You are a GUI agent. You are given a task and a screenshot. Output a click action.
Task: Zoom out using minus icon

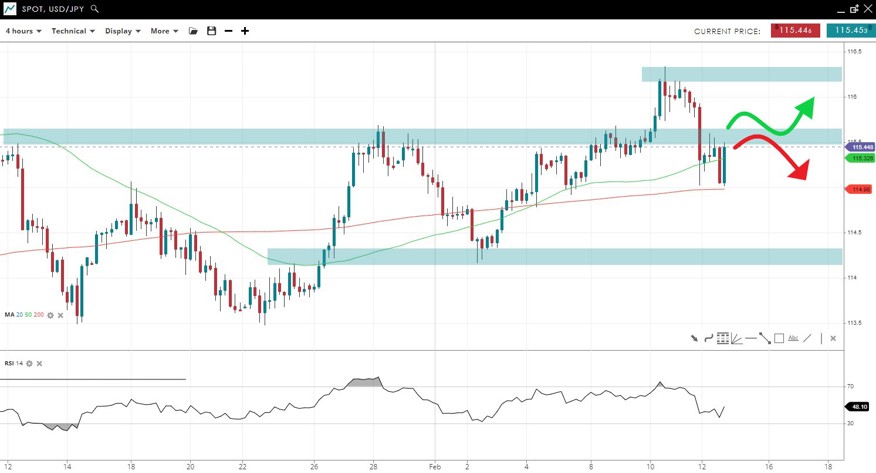click(228, 31)
